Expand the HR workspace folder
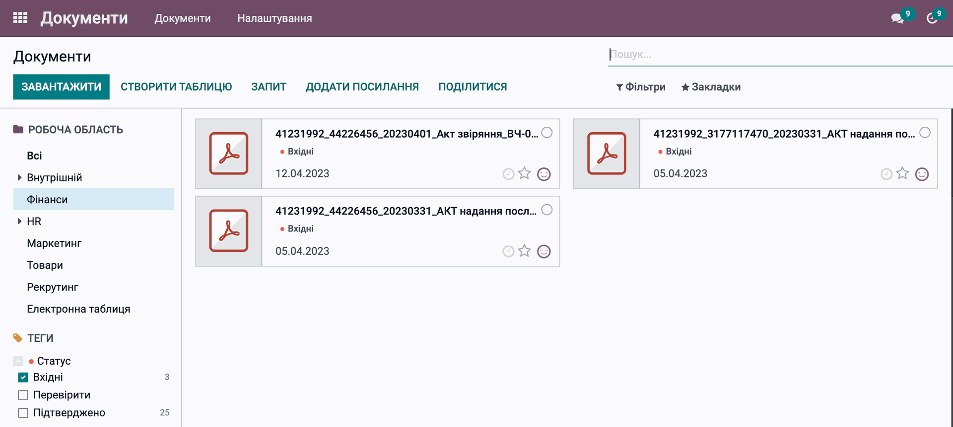 pyautogui.click(x=19, y=221)
